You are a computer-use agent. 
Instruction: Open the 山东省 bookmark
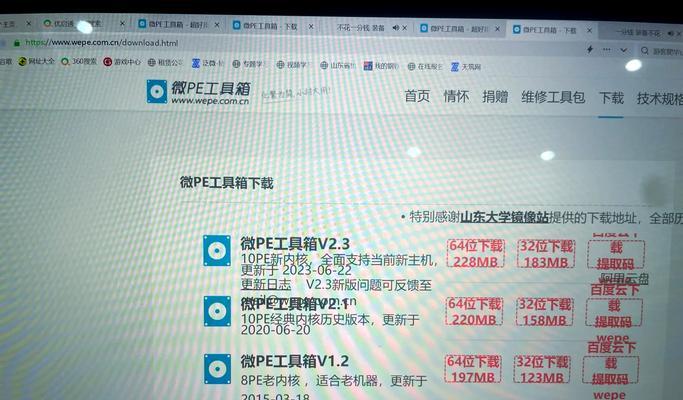coord(338,65)
